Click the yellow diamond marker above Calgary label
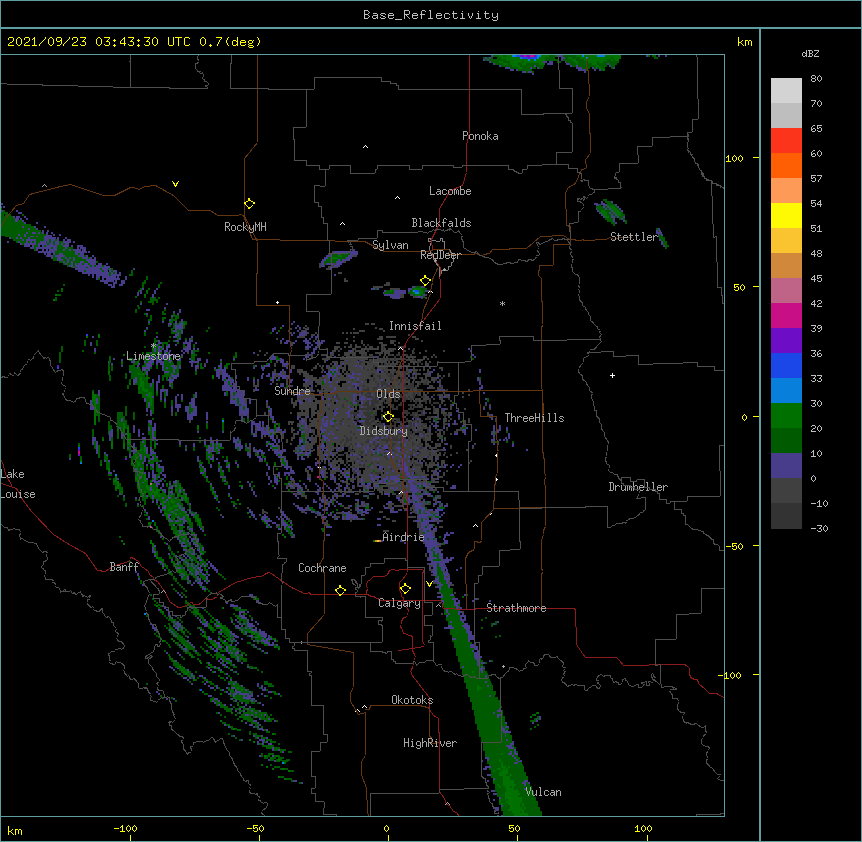 tap(405, 589)
